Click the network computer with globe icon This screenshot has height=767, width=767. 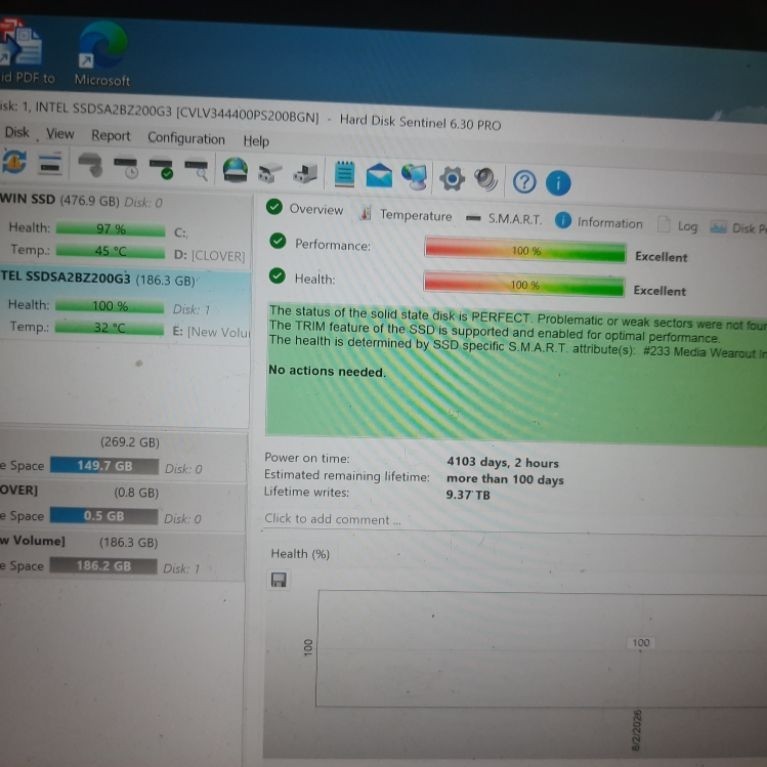pos(415,177)
